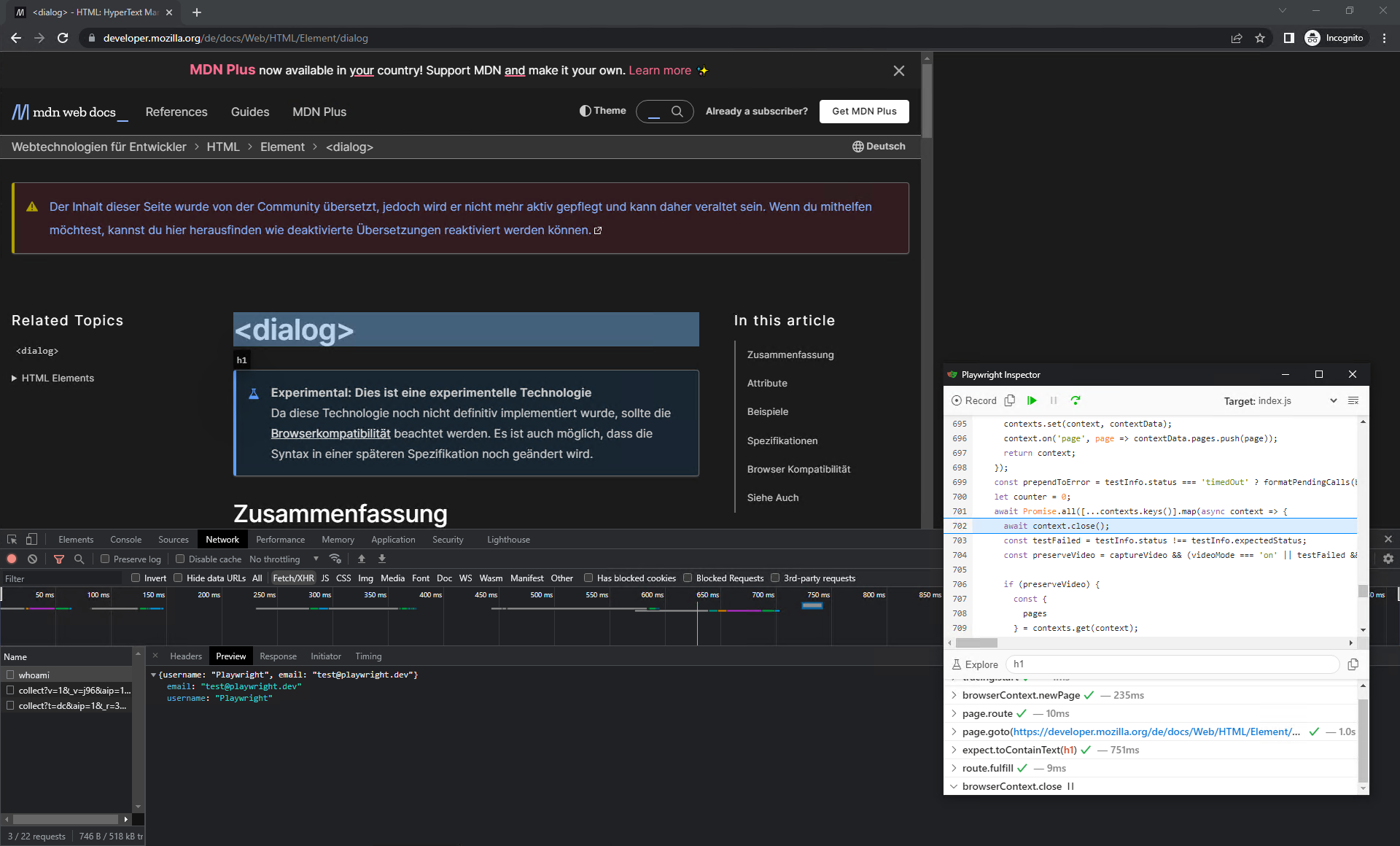Stop recording the network log

[x=12, y=559]
